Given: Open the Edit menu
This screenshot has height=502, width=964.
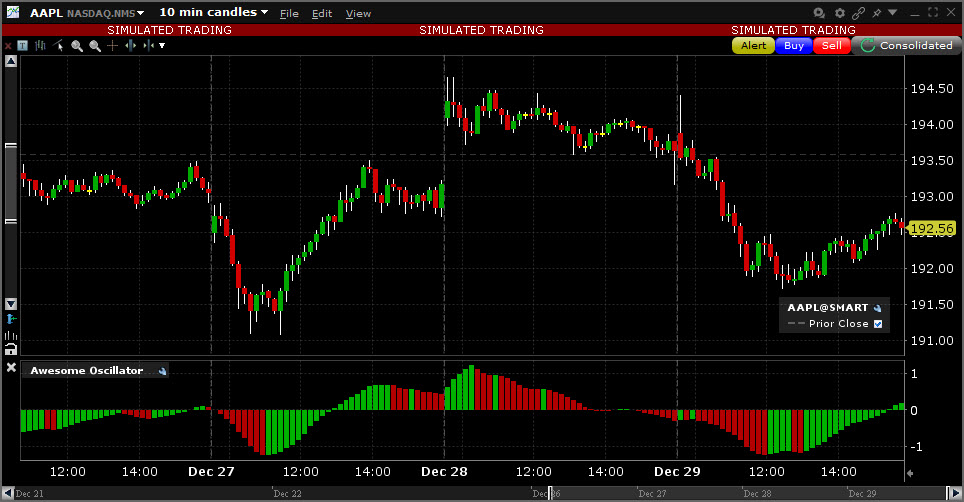Looking at the screenshot, I should (322, 14).
